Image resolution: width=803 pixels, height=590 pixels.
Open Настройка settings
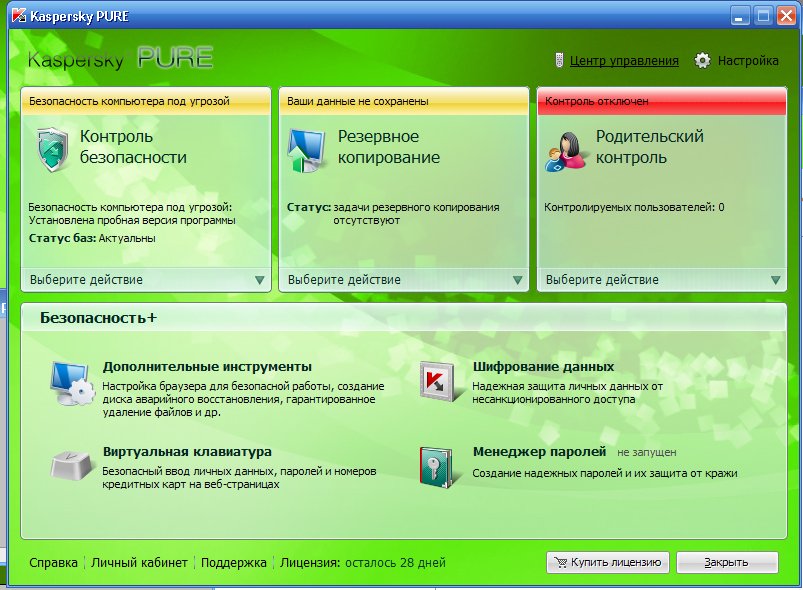pos(748,60)
